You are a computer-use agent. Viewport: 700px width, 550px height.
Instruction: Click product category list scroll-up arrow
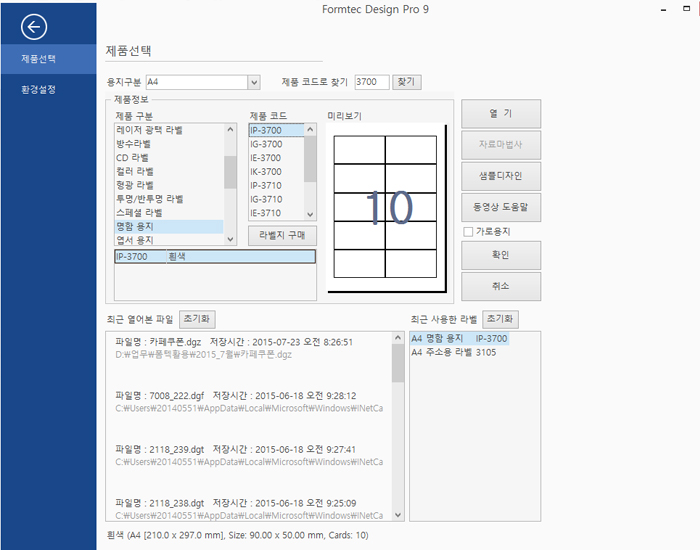point(230,130)
